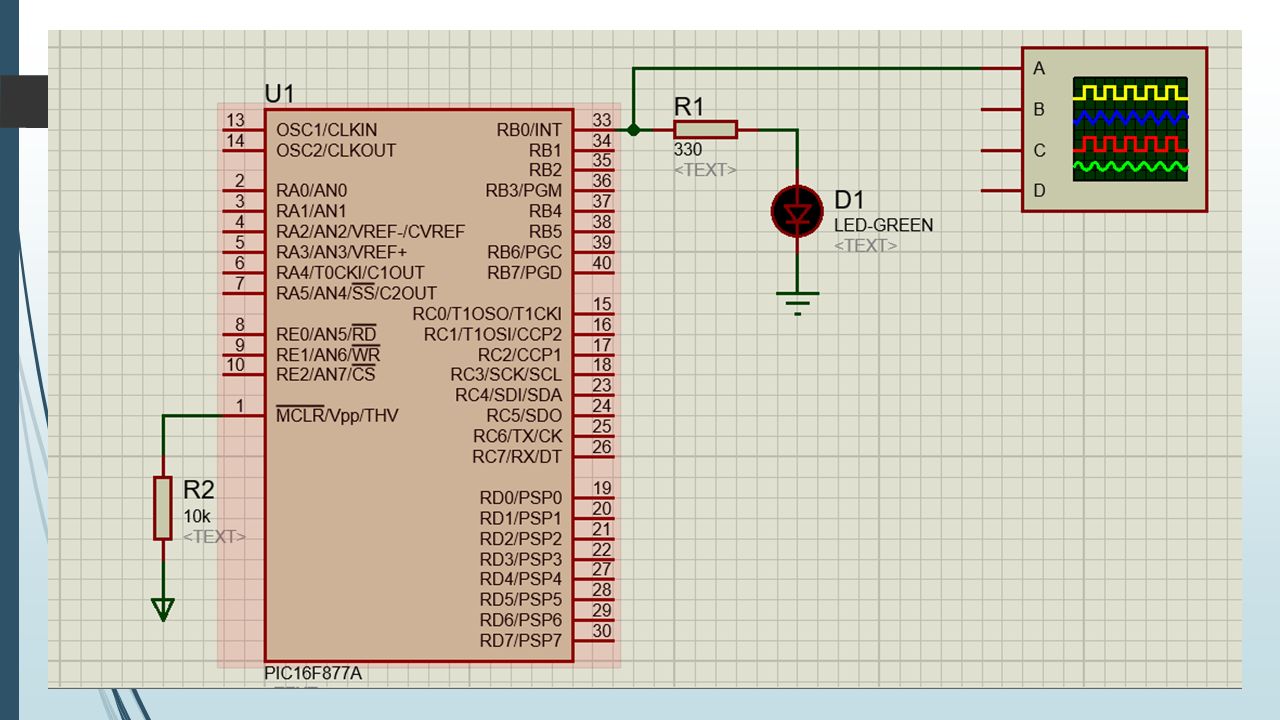Select the PIC16F877A chip body
The height and width of the screenshot is (720, 1280).
(x=419, y=385)
